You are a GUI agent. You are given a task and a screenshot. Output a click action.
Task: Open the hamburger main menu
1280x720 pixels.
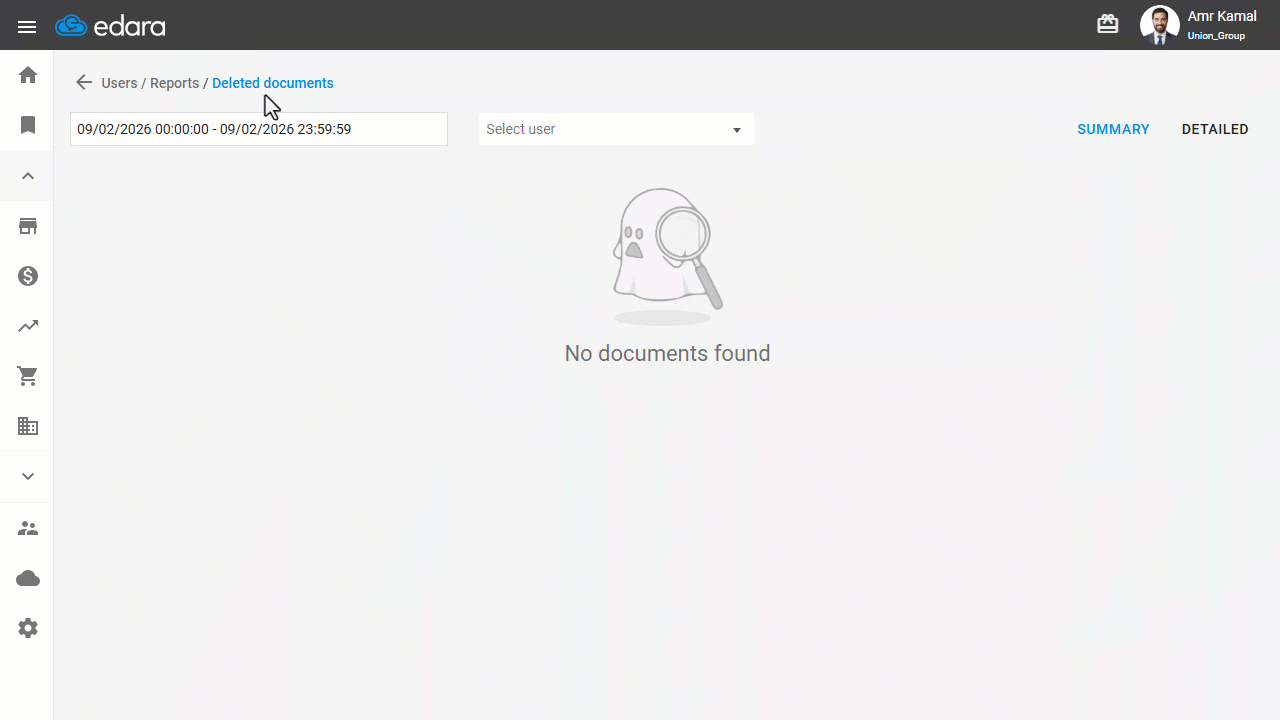(x=27, y=27)
